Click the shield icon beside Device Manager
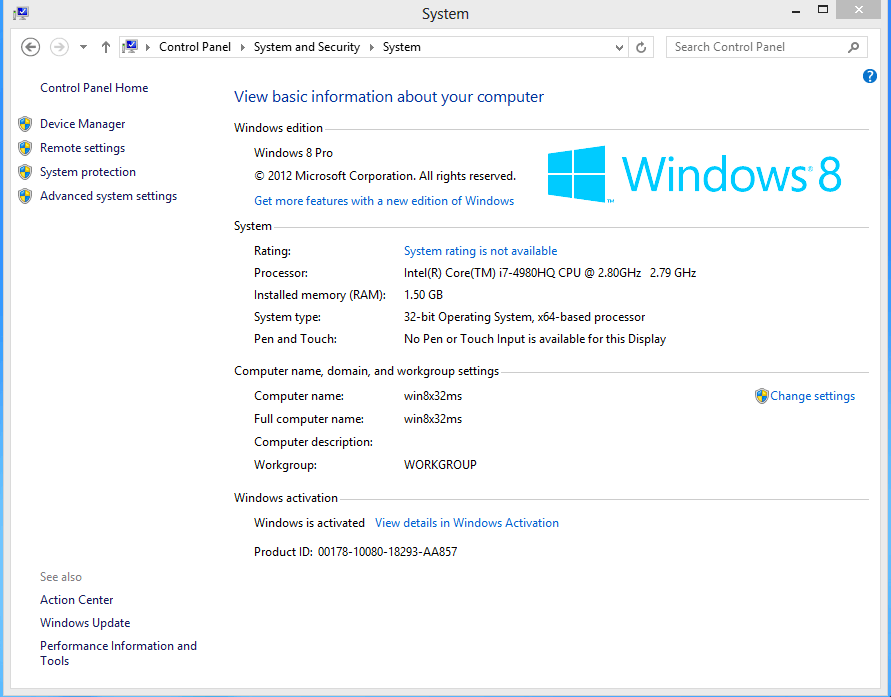Screen dimensions: 891x697 click(25, 124)
